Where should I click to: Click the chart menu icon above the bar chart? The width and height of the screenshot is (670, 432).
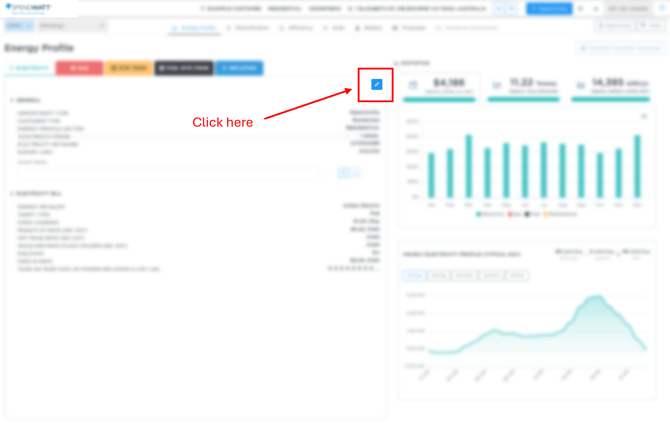[x=643, y=116]
